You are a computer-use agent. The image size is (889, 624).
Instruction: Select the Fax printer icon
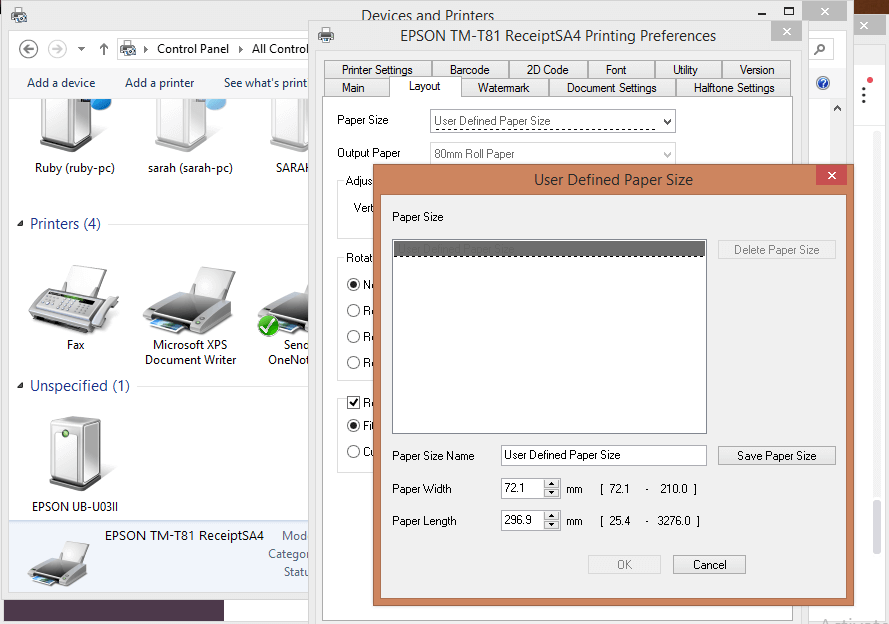[x=75, y=300]
